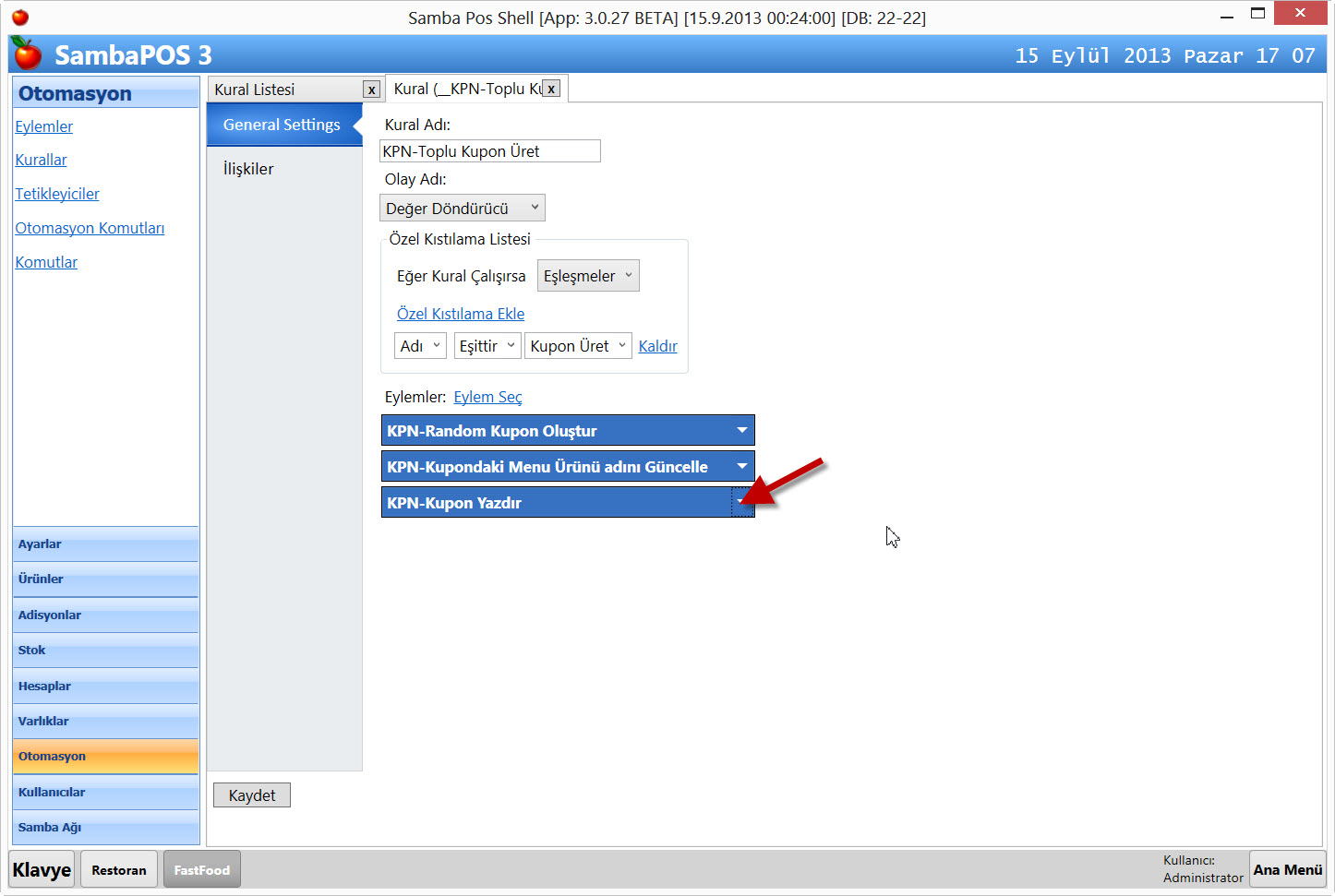1335x896 pixels.
Task: Click the Kural Adı text field
Action: [489, 151]
